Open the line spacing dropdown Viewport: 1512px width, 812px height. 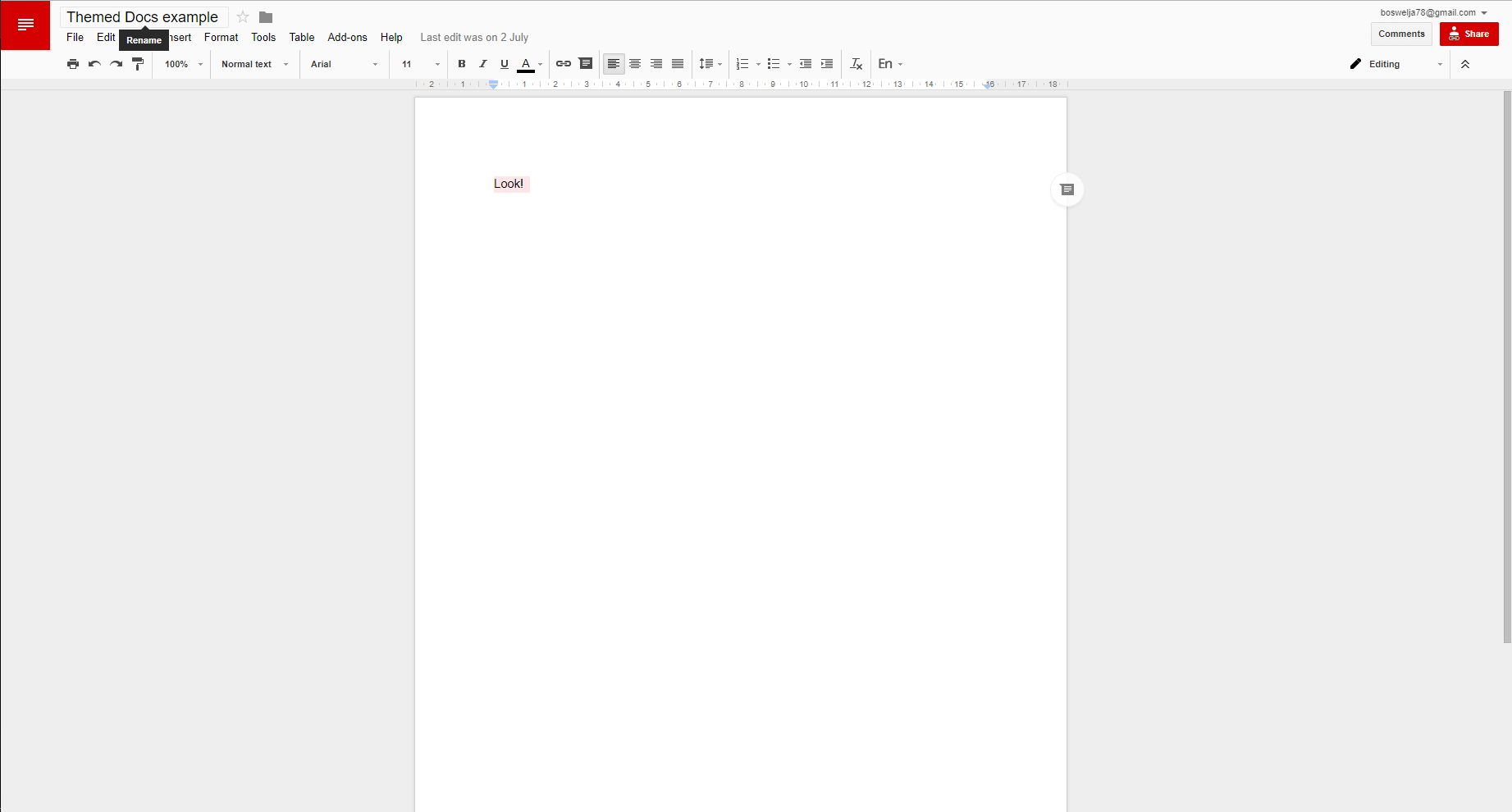pos(710,64)
